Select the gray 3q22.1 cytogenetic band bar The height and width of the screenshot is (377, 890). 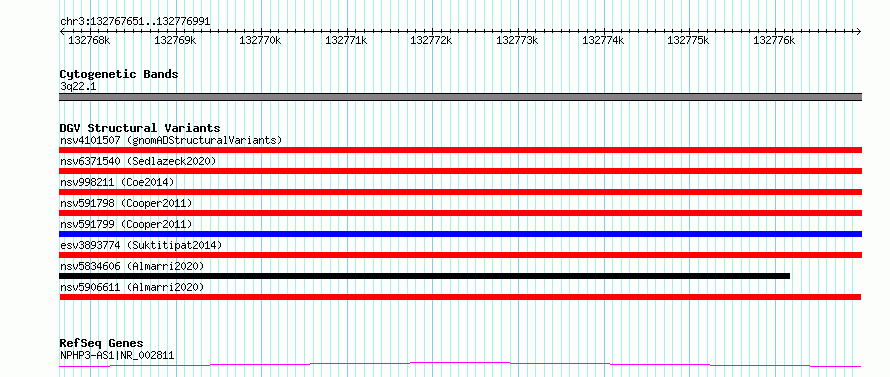click(460, 97)
